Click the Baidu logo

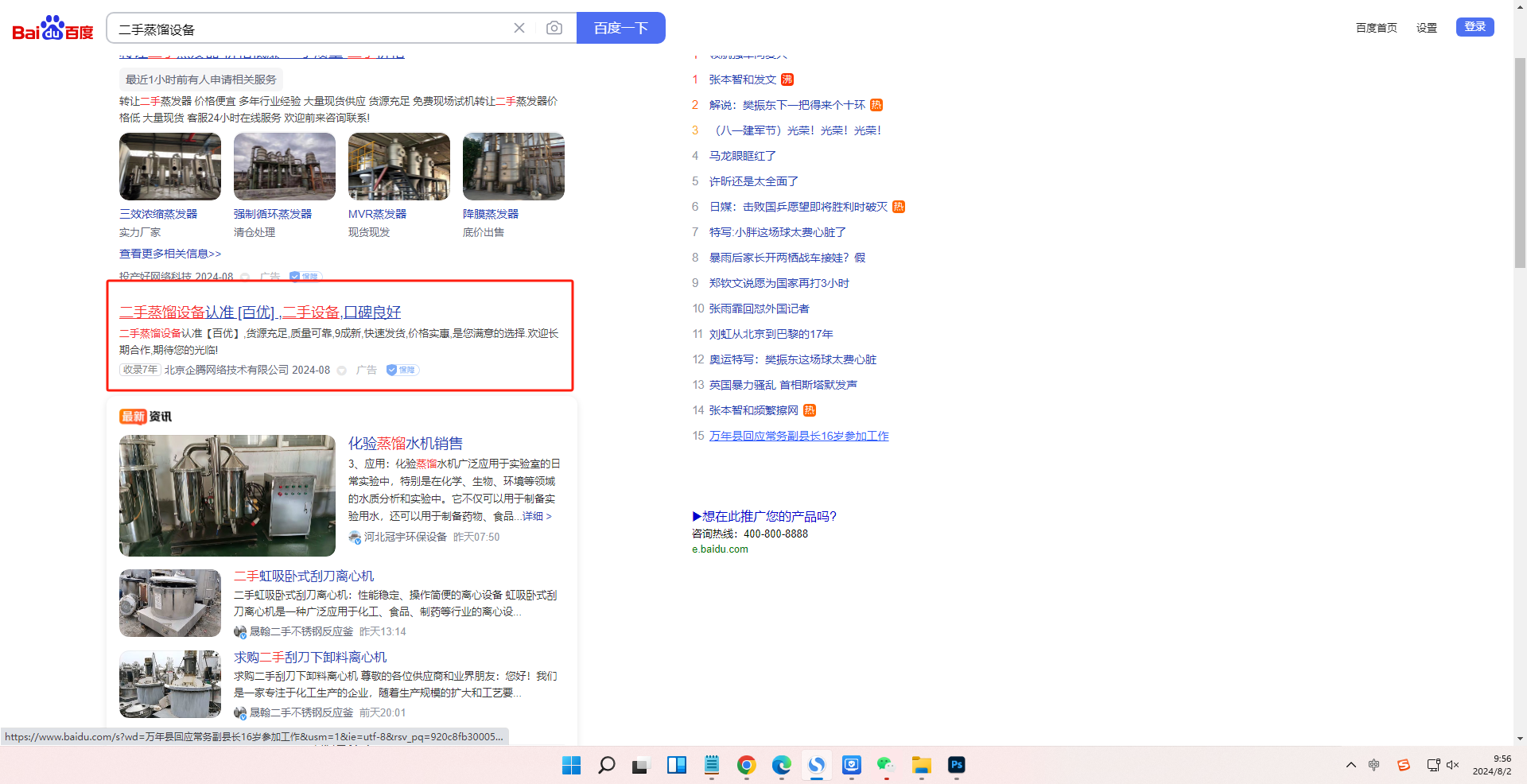[x=52, y=29]
